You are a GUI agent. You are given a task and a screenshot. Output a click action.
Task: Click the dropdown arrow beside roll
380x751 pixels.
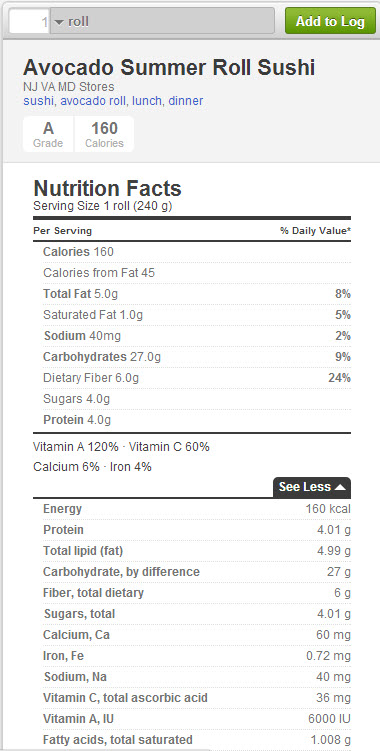59,22
